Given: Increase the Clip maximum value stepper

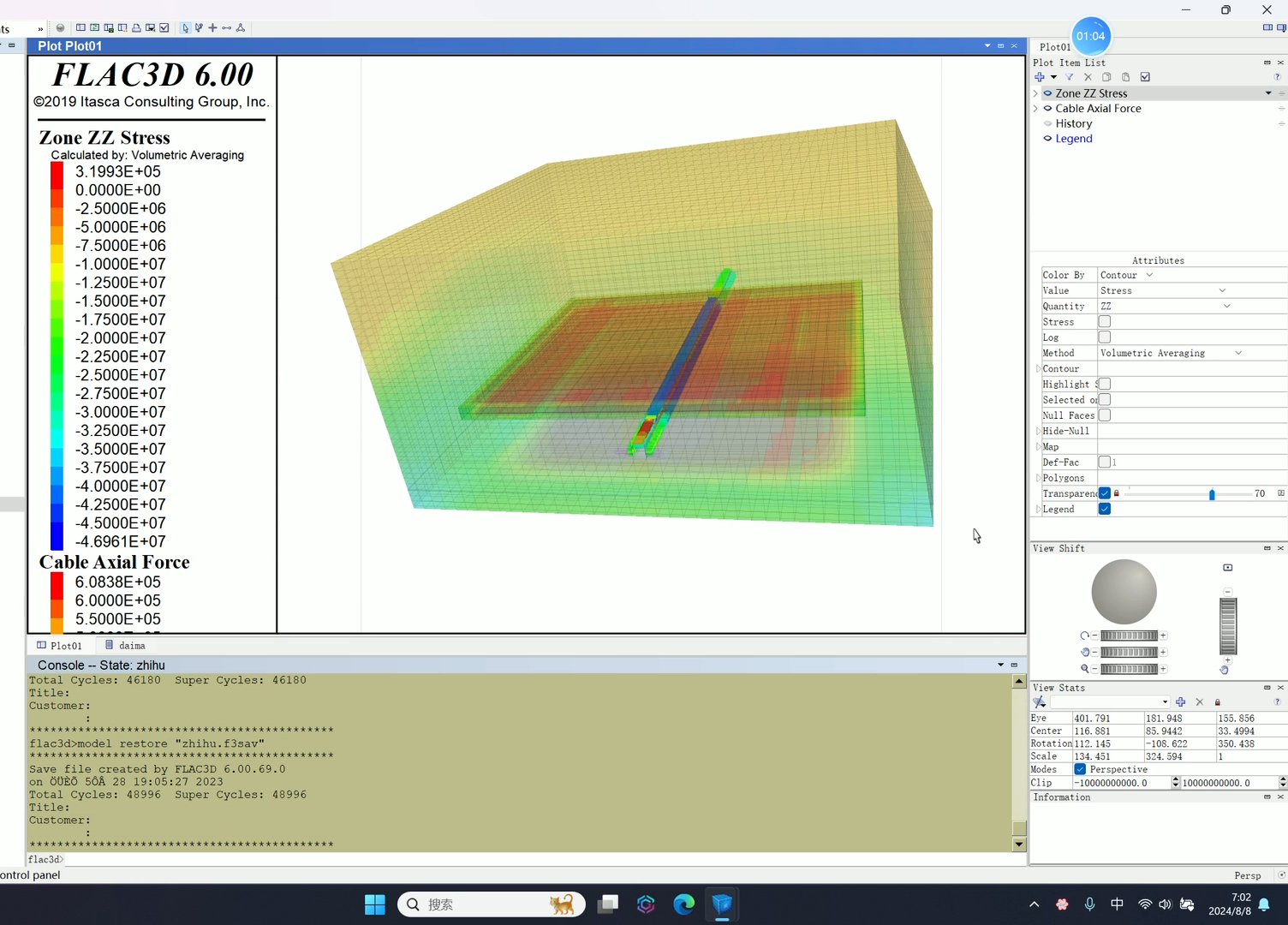Looking at the screenshot, I should coord(1282,779).
